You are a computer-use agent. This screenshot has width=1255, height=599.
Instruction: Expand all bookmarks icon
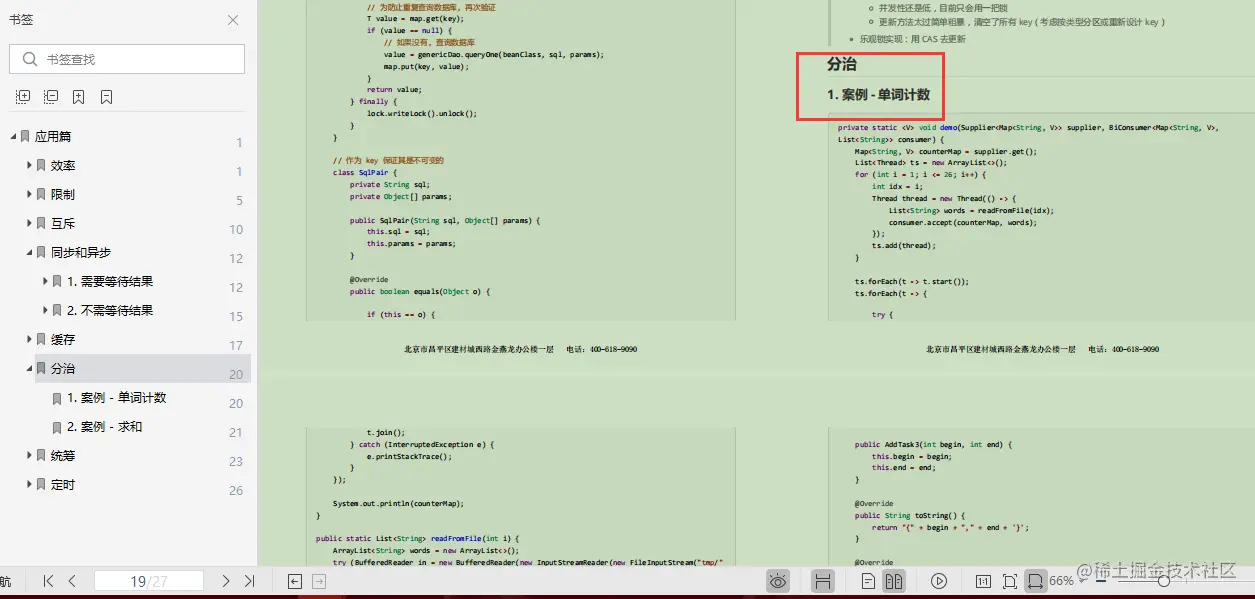click(23, 97)
